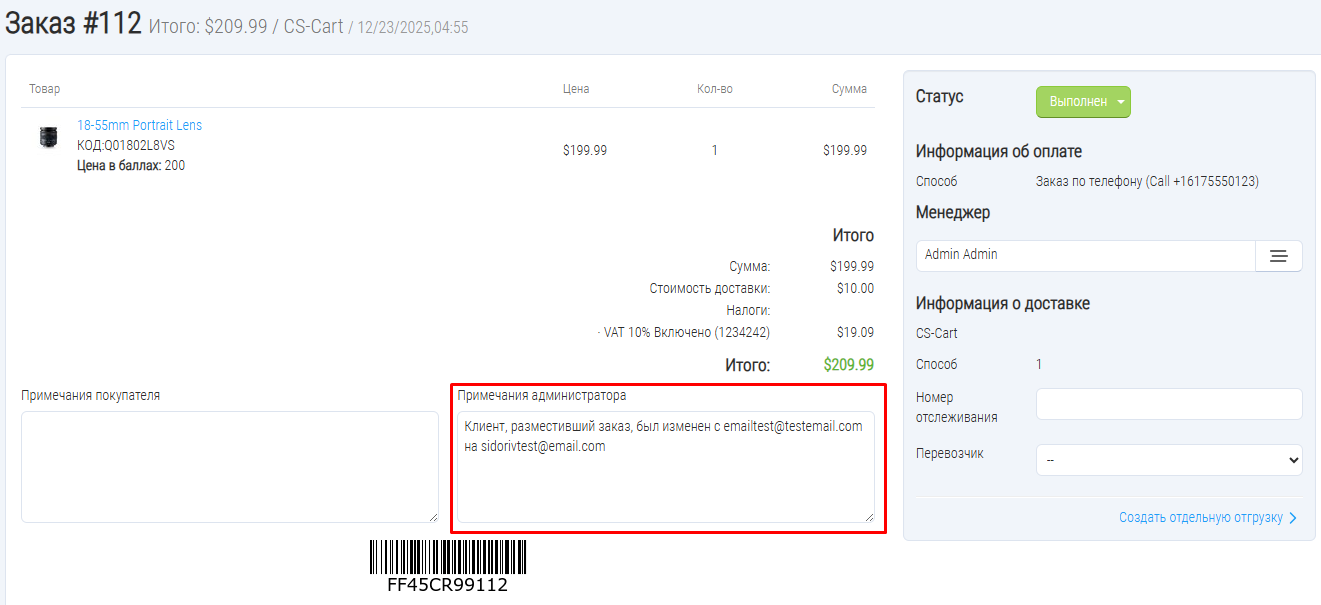
Task: Open the 18-55mm Portrait Lens link
Action: coord(139,125)
